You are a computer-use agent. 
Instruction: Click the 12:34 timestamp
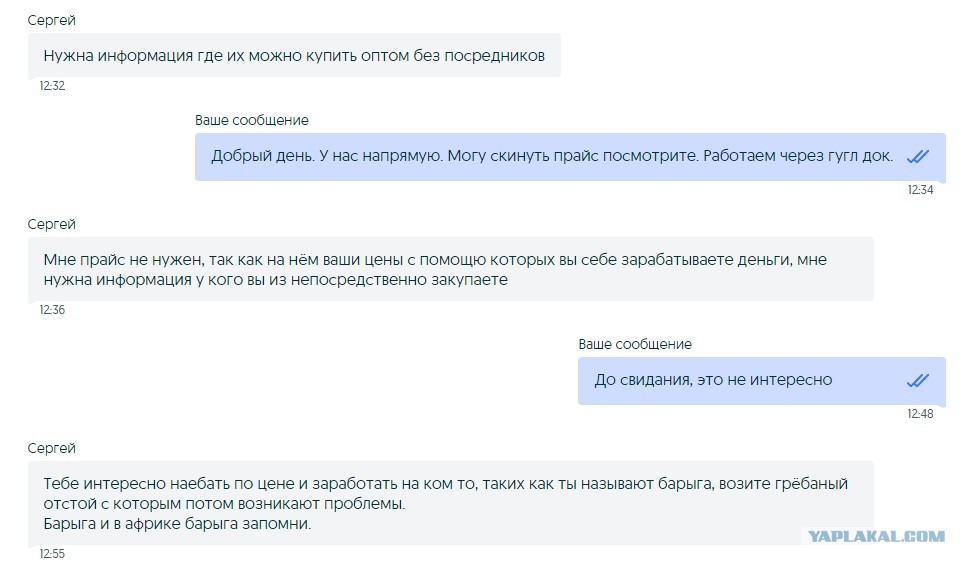click(x=920, y=190)
